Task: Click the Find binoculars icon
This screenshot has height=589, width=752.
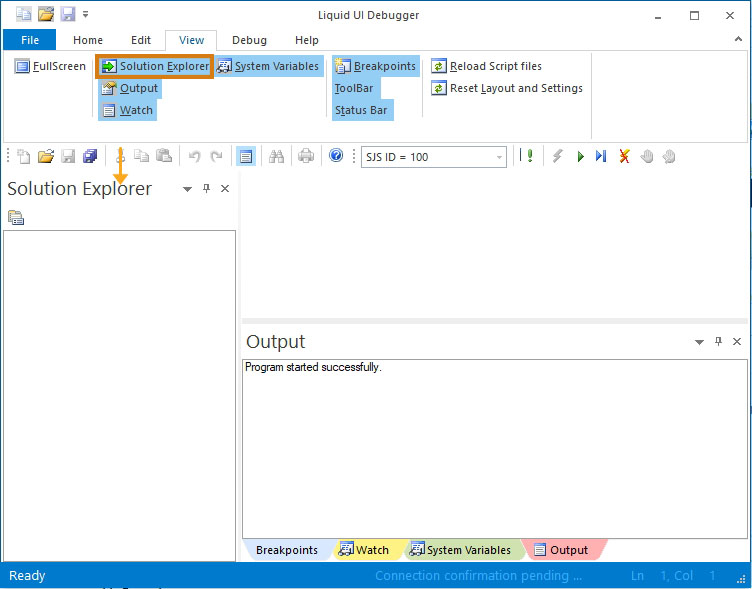Action: click(276, 156)
